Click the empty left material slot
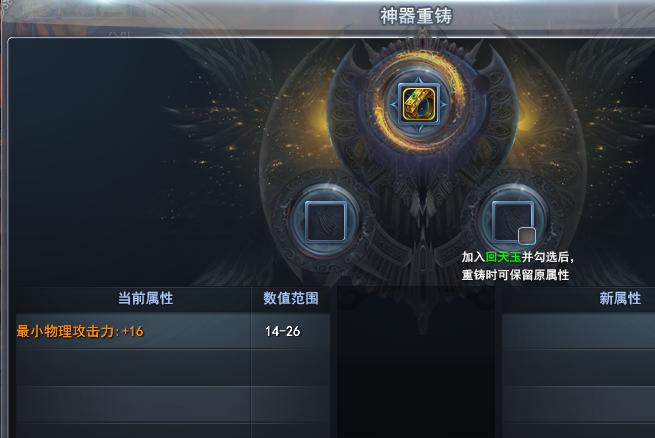The height and width of the screenshot is (438, 655). pos(325,221)
